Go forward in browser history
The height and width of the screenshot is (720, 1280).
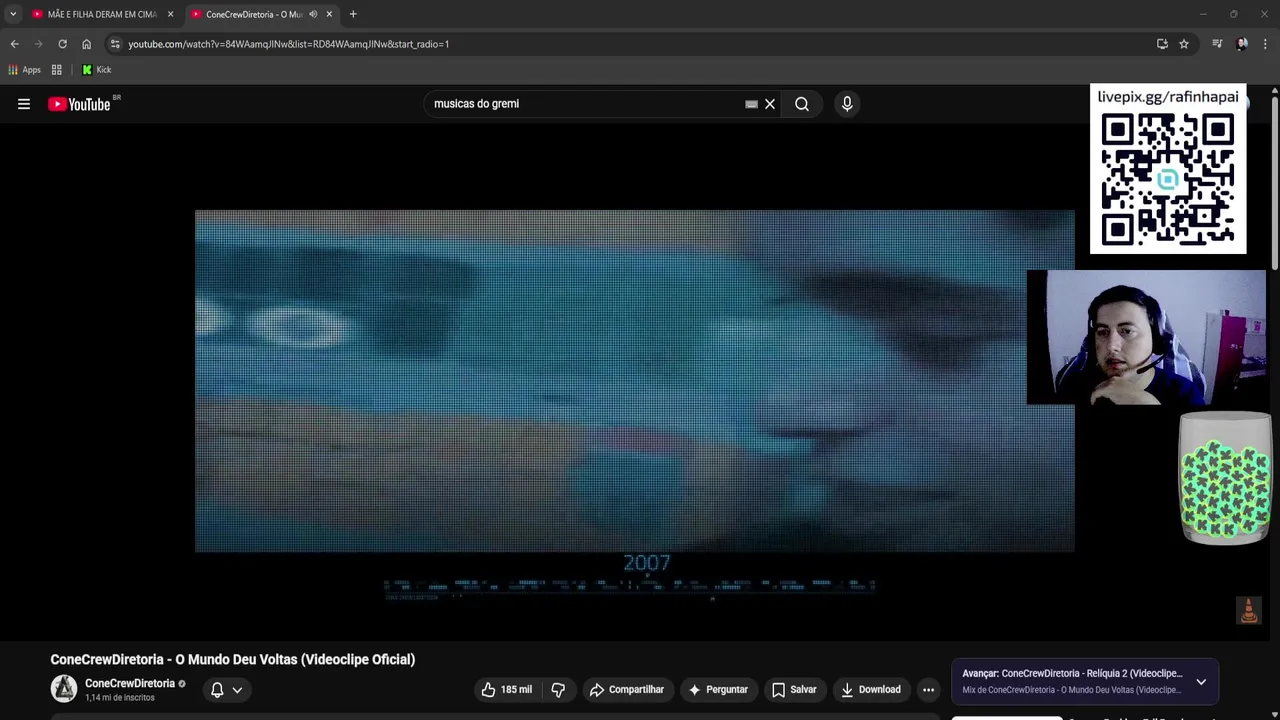pos(38,44)
